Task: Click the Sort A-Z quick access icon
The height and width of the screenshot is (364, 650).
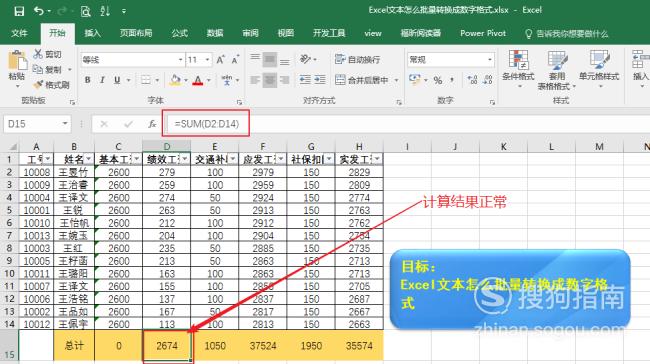Action: click(105, 11)
